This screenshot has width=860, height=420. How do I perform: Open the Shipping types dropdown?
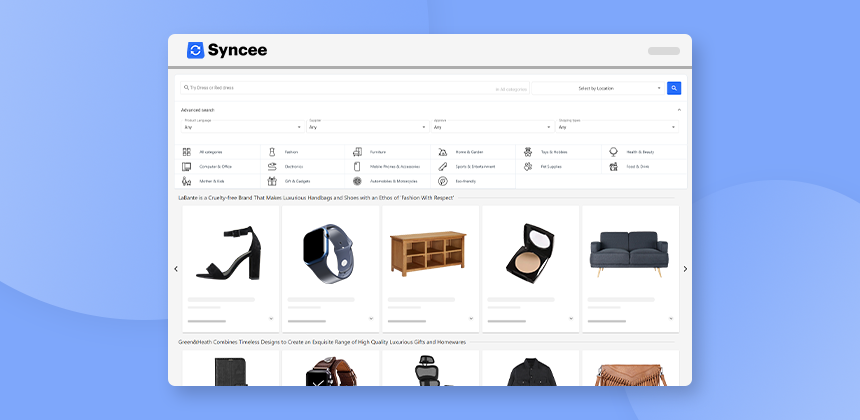coord(616,126)
